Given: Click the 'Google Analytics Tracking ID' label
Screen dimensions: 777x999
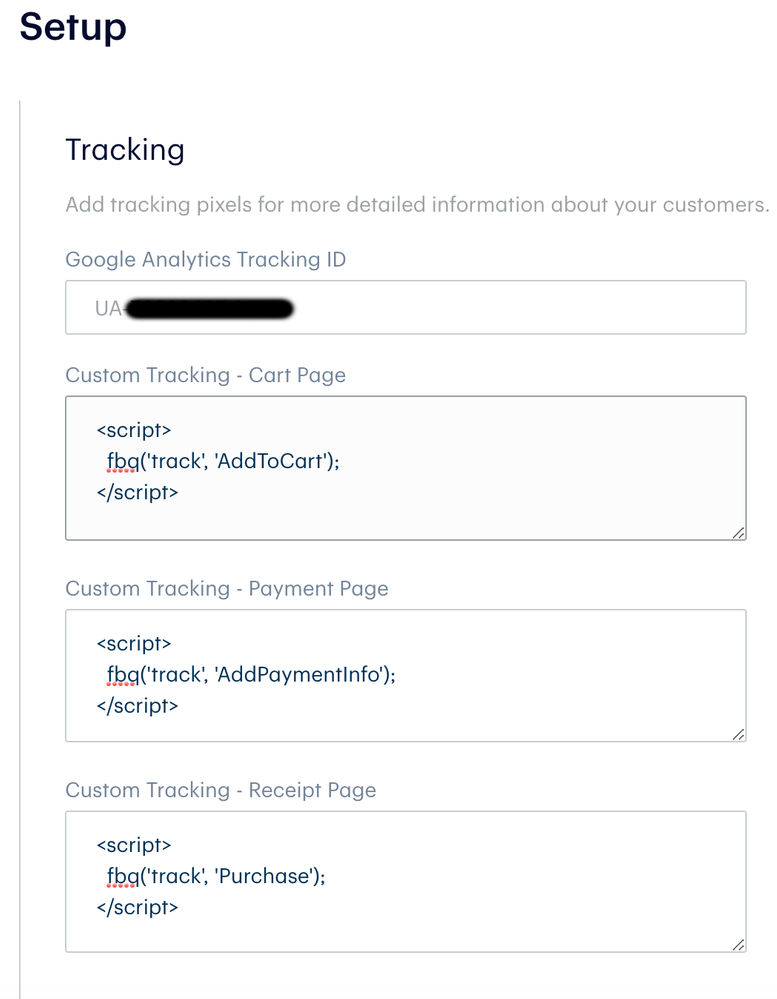Looking at the screenshot, I should pyautogui.click(x=205, y=260).
